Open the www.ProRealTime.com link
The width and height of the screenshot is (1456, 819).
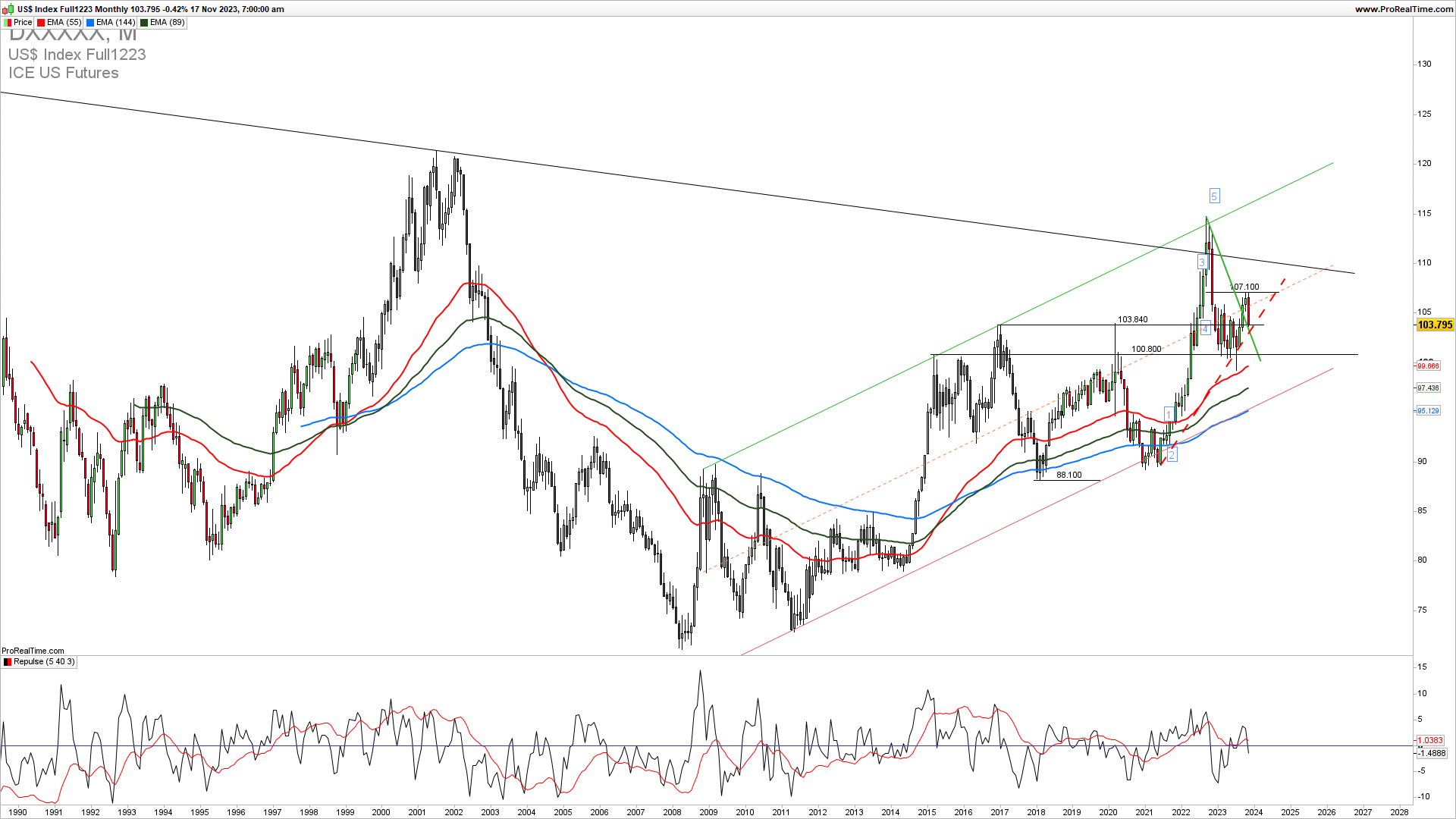click(x=1404, y=9)
